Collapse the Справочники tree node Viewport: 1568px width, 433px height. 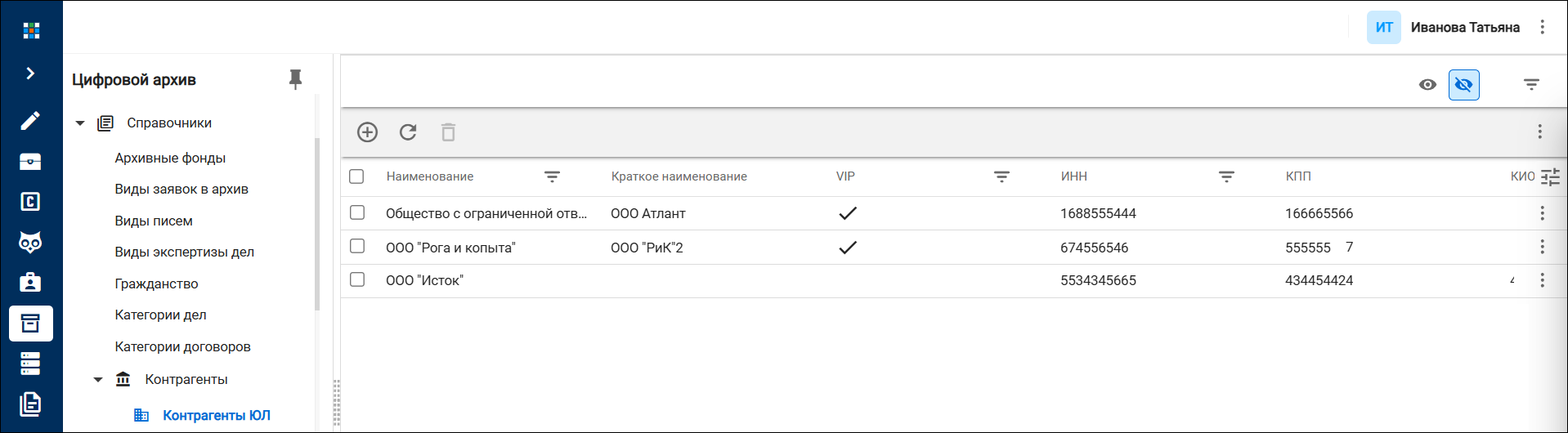[x=80, y=123]
